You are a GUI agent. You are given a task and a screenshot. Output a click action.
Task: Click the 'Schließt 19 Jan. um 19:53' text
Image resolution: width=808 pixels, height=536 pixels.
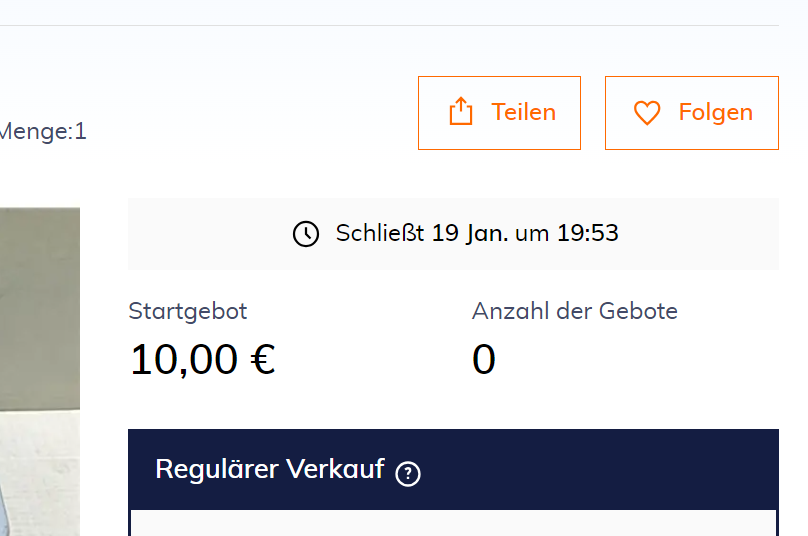coord(477,233)
